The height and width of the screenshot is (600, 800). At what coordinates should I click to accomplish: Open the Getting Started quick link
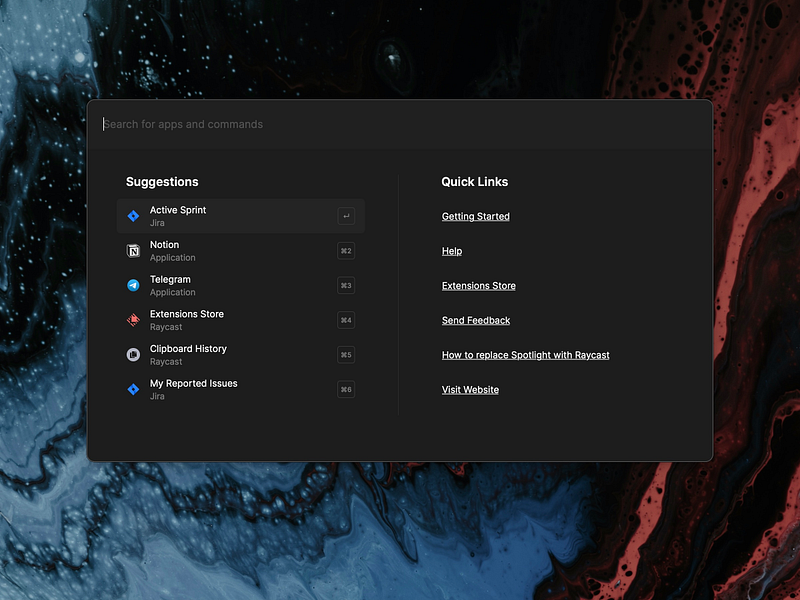point(476,216)
